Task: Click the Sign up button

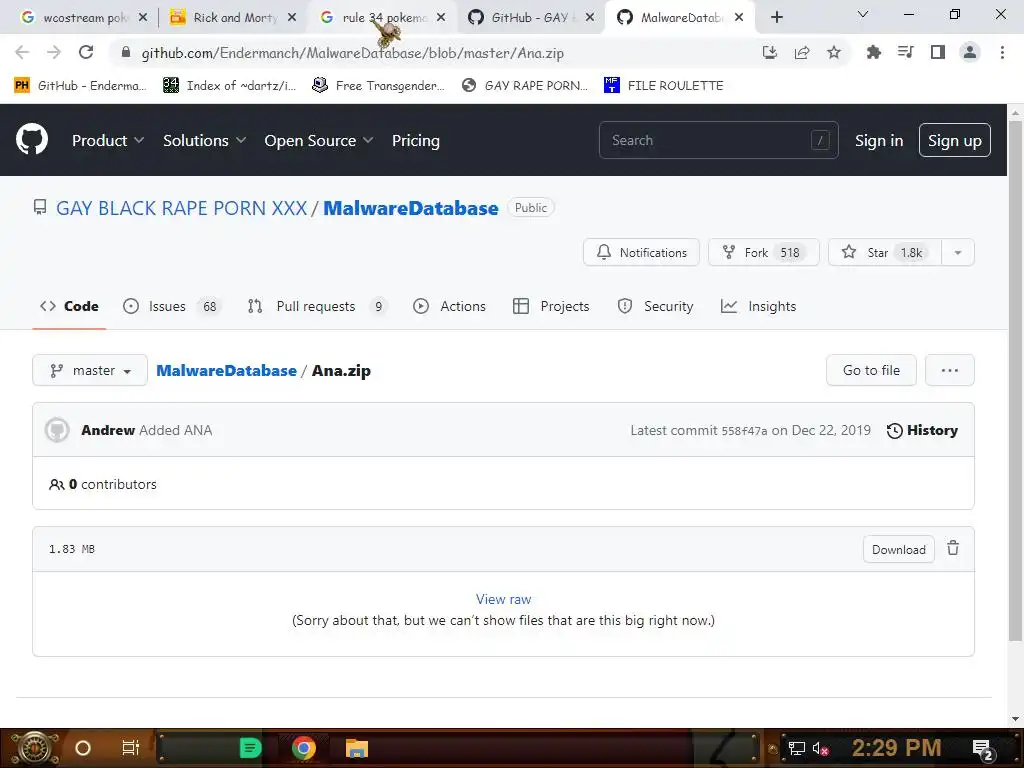Action: click(955, 140)
